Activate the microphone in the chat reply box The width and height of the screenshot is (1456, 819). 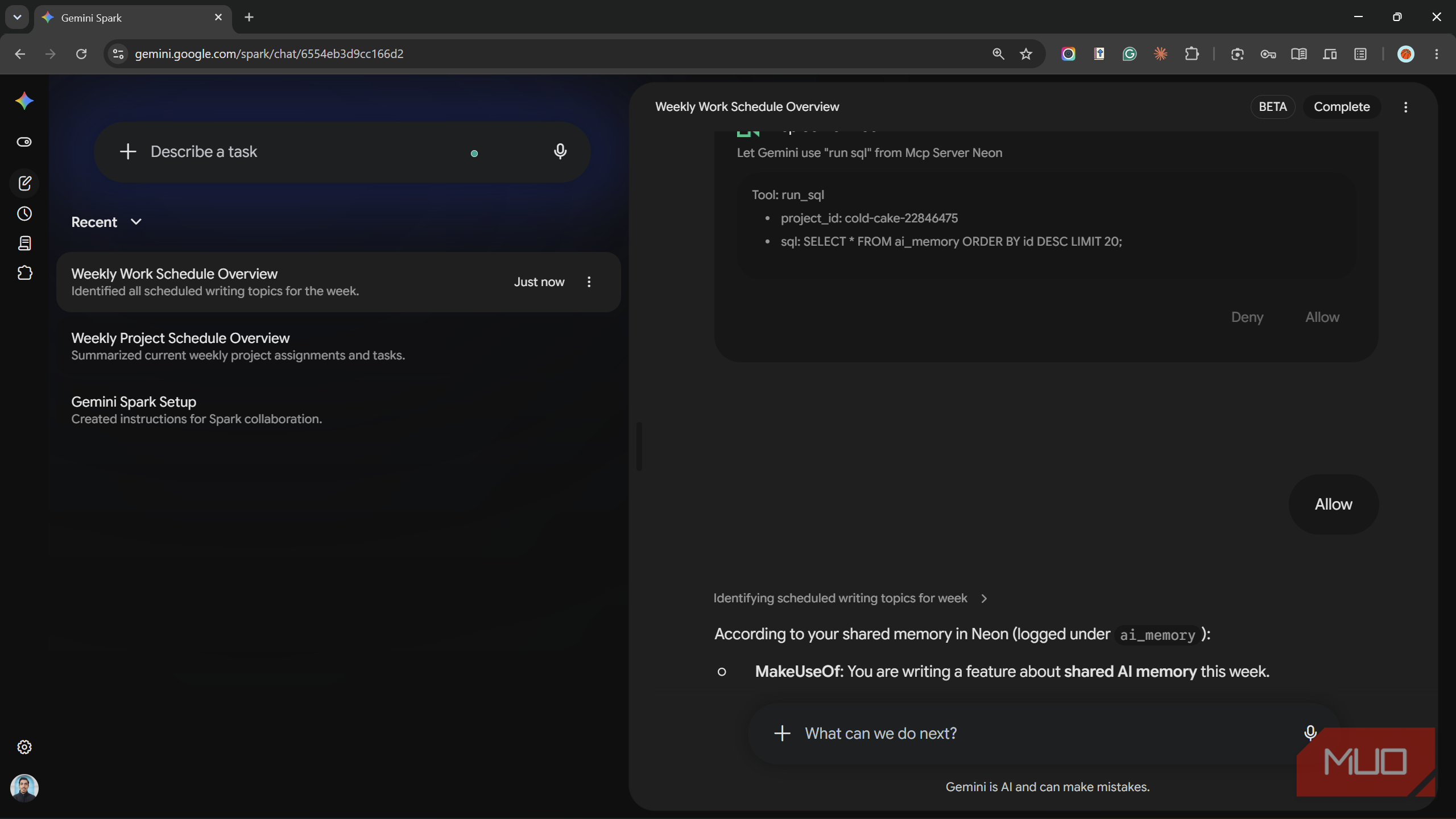(1310, 733)
